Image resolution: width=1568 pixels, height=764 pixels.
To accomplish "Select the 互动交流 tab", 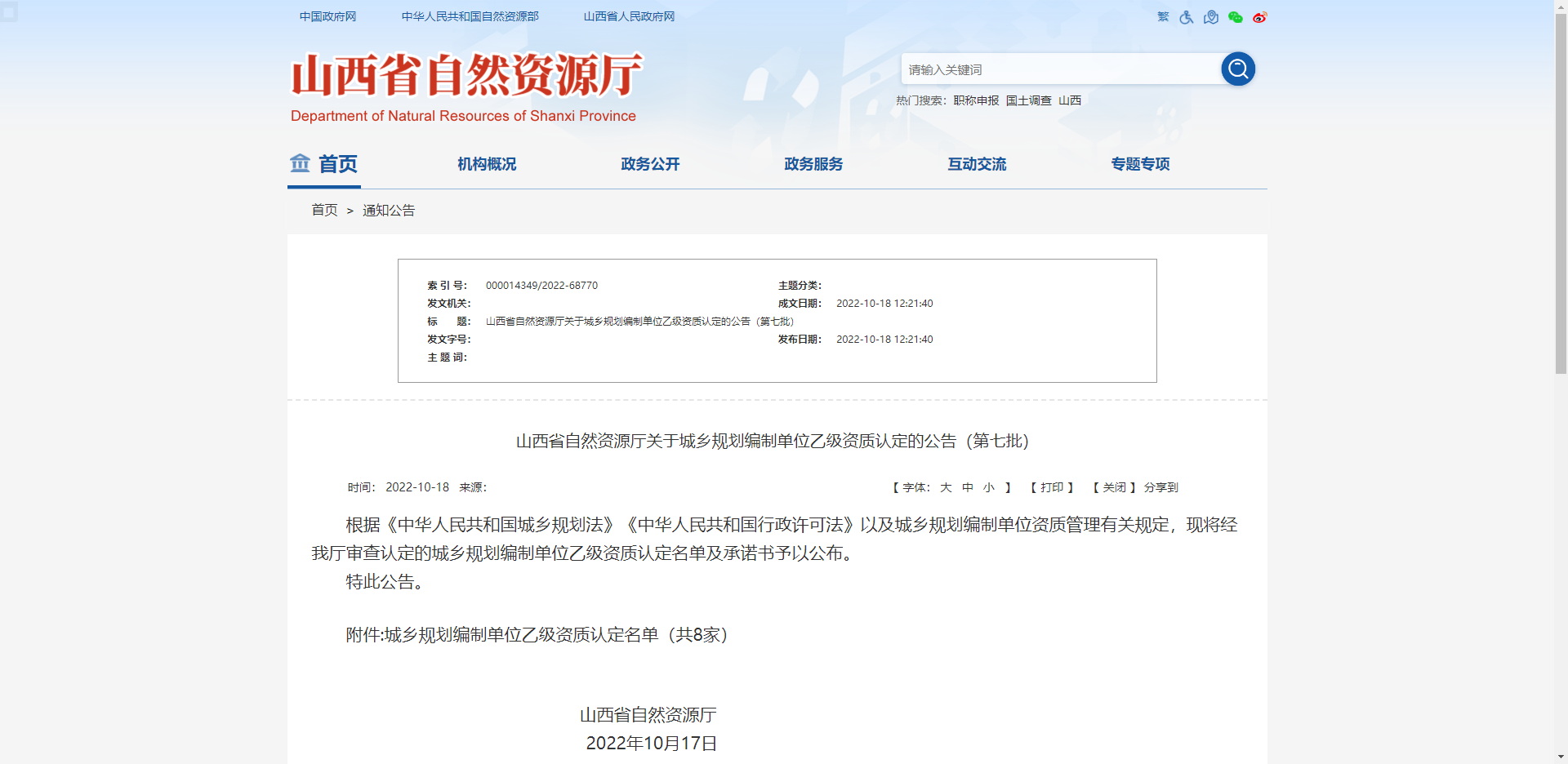I will [x=977, y=164].
